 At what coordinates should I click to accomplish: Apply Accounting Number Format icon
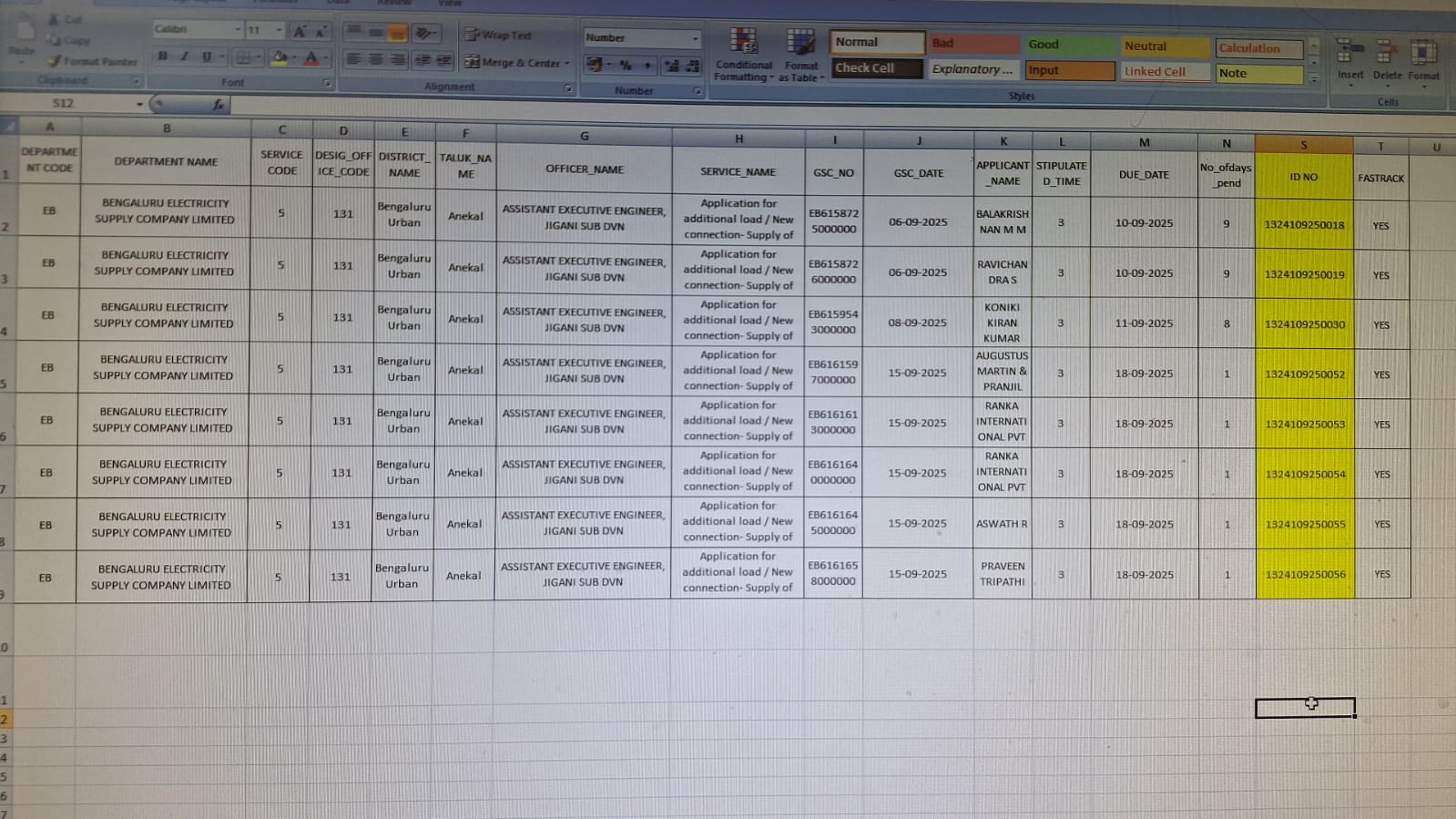coord(595,65)
